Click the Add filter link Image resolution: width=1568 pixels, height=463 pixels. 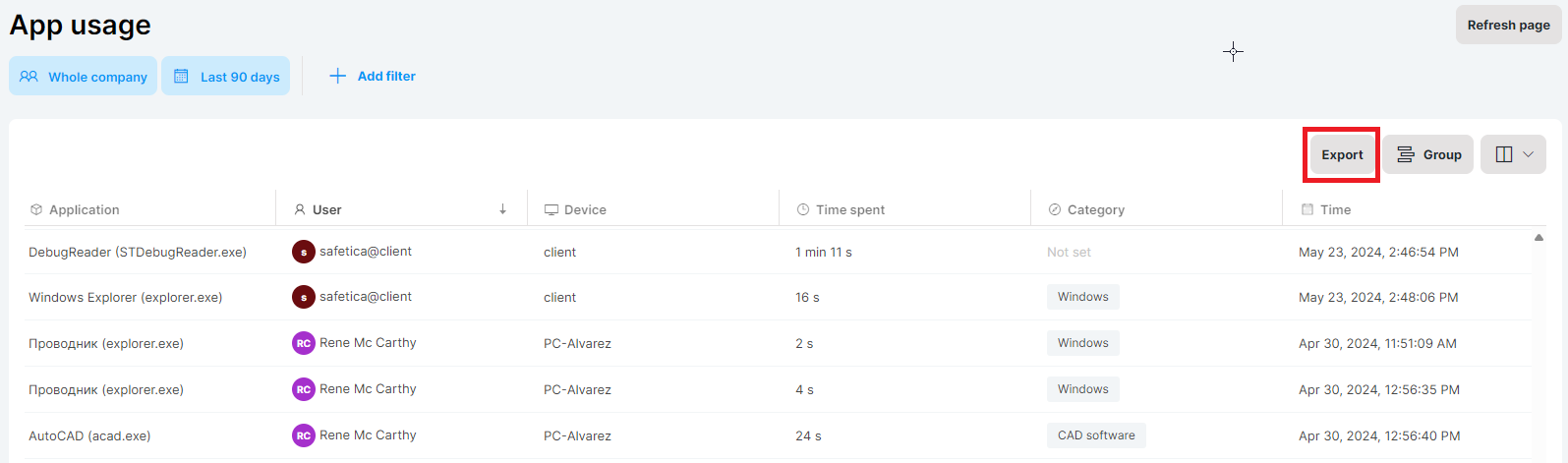(x=386, y=76)
